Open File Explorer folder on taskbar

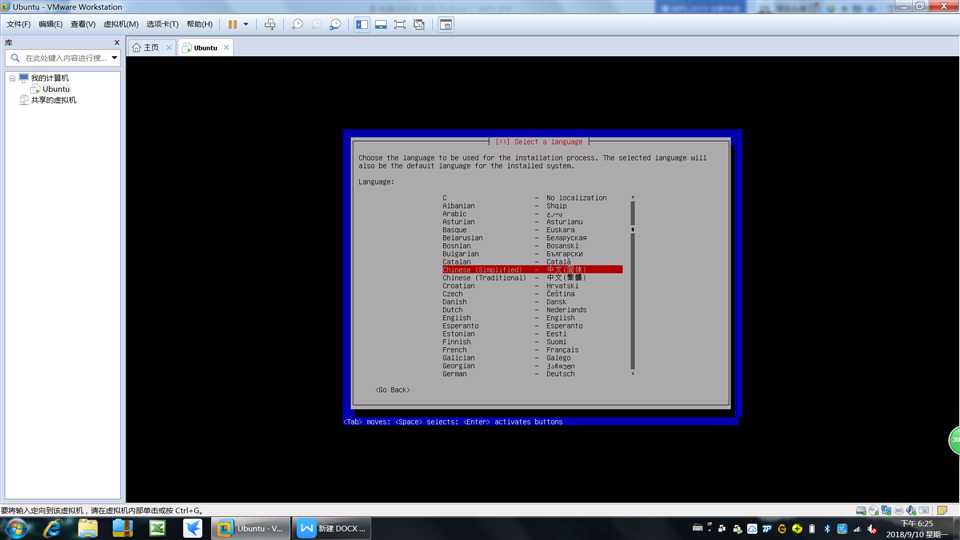[88, 528]
